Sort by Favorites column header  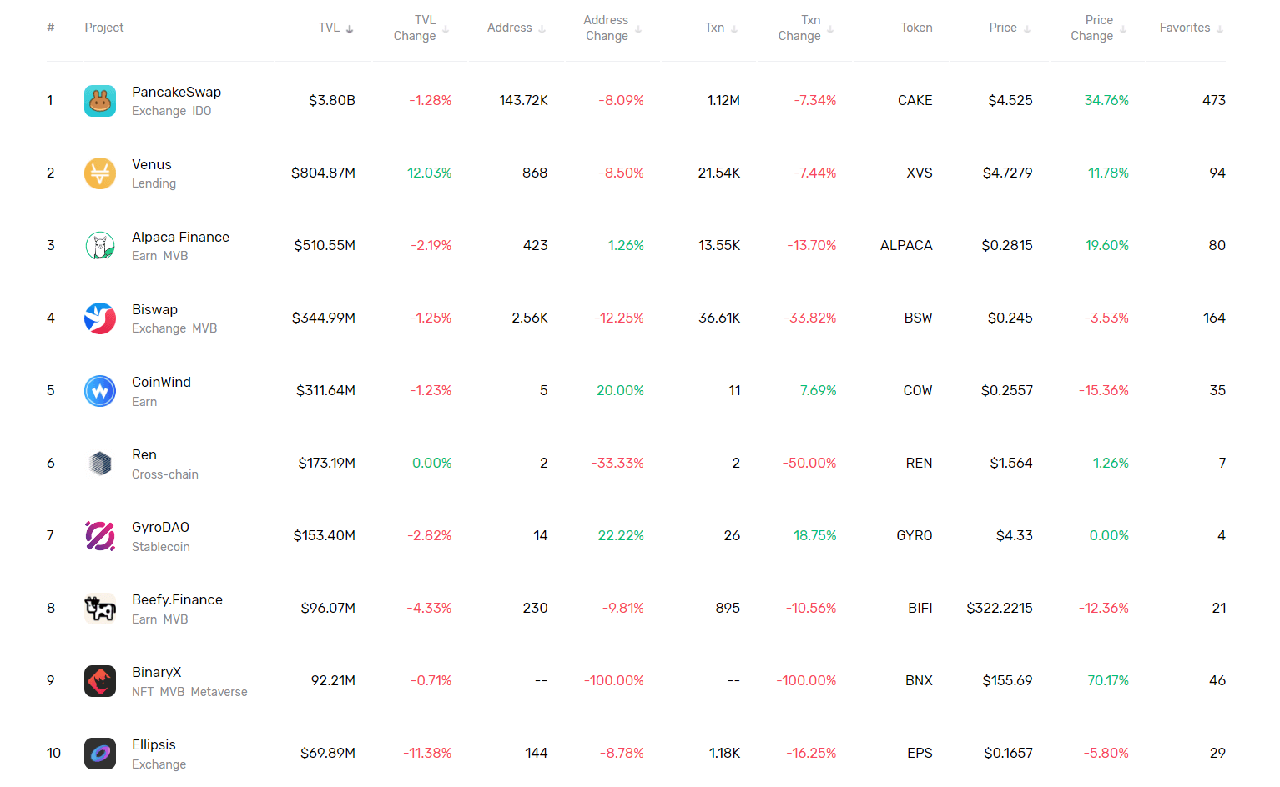1192,28
